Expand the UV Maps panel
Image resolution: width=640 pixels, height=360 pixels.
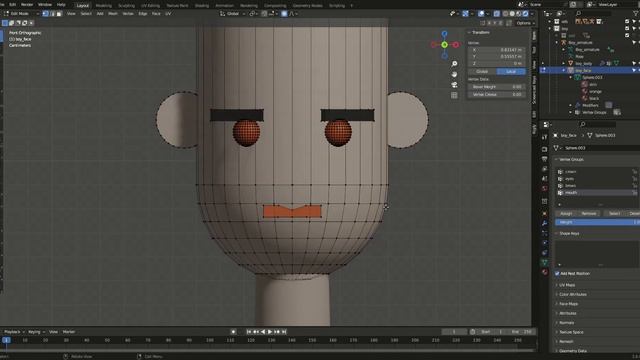(x=567, y=285)
